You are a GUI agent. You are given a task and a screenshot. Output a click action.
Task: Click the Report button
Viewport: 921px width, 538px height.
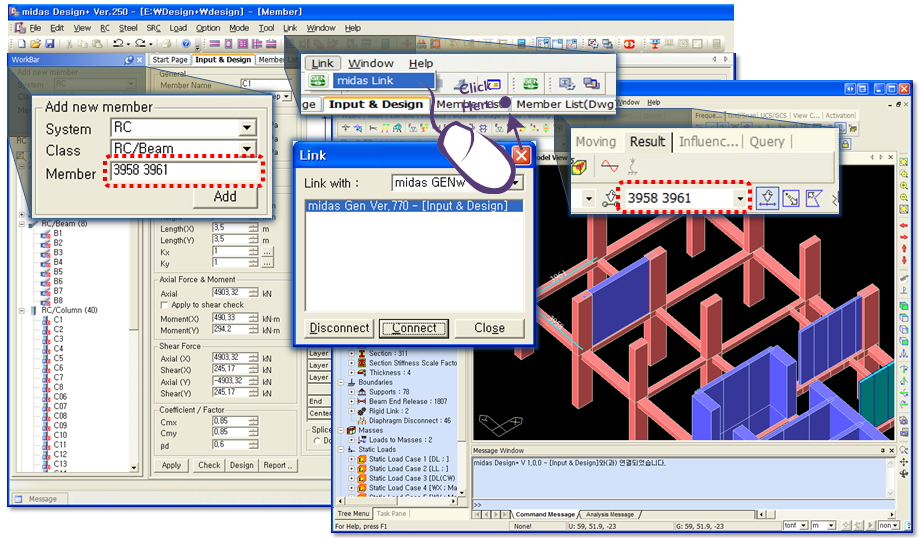(278, 465)
